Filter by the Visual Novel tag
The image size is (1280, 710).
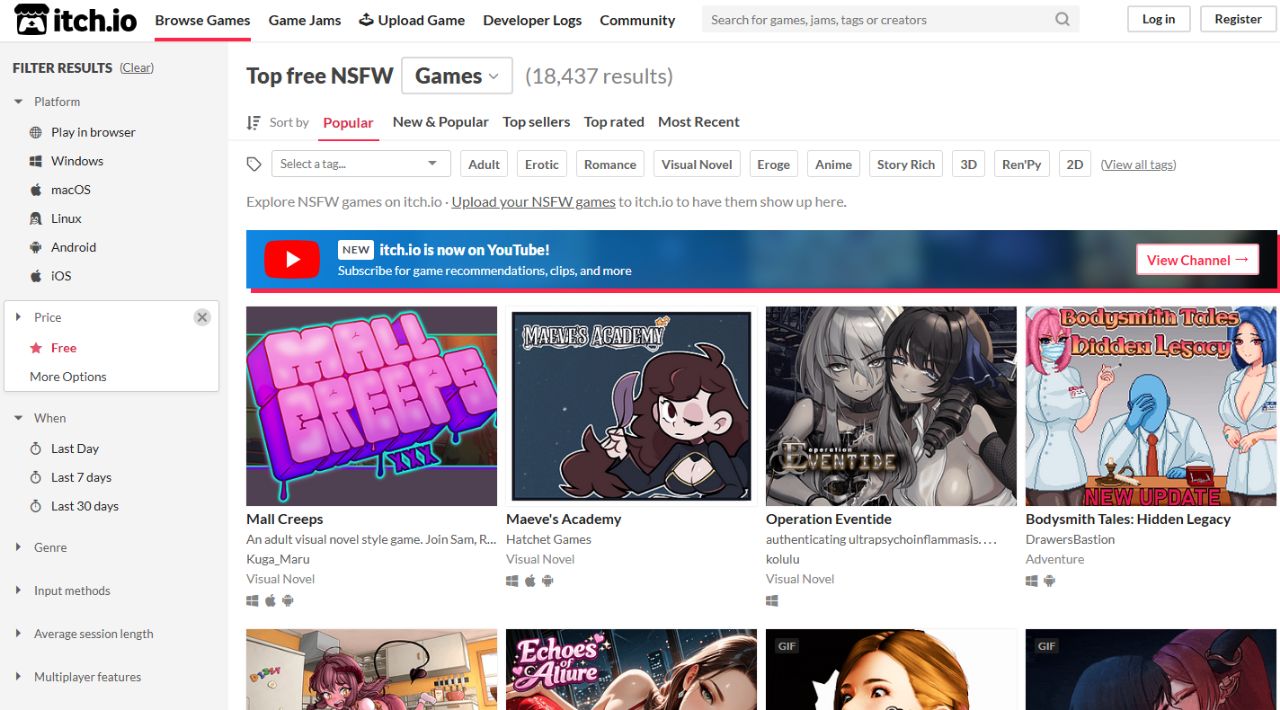[x=697, y=164]
